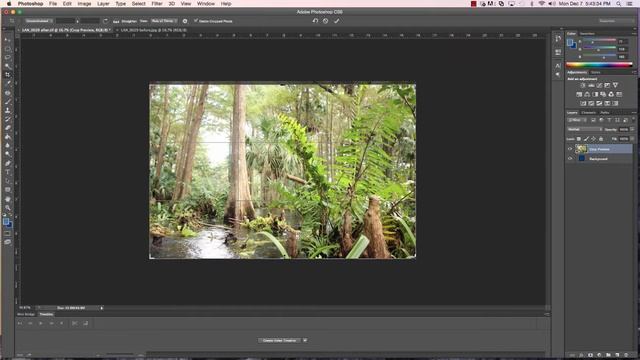Select the Brush tool
640x360 pixels.
click(7, 101)
